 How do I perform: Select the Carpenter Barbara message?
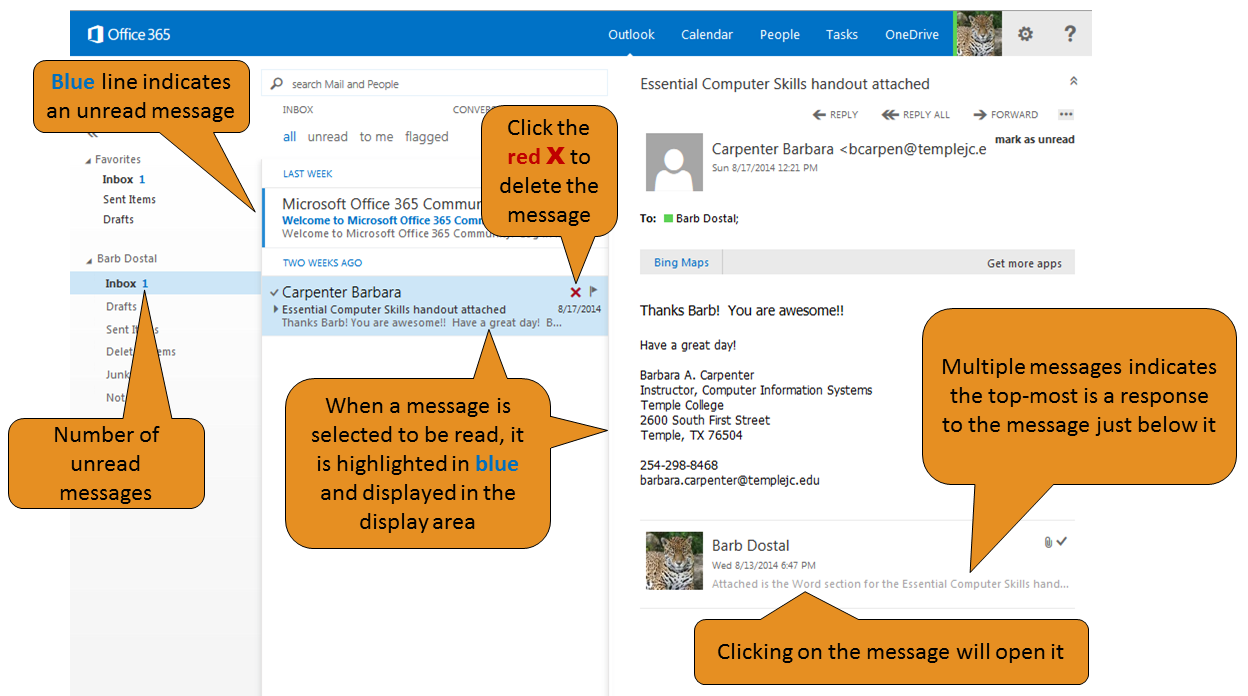[434, 306]
